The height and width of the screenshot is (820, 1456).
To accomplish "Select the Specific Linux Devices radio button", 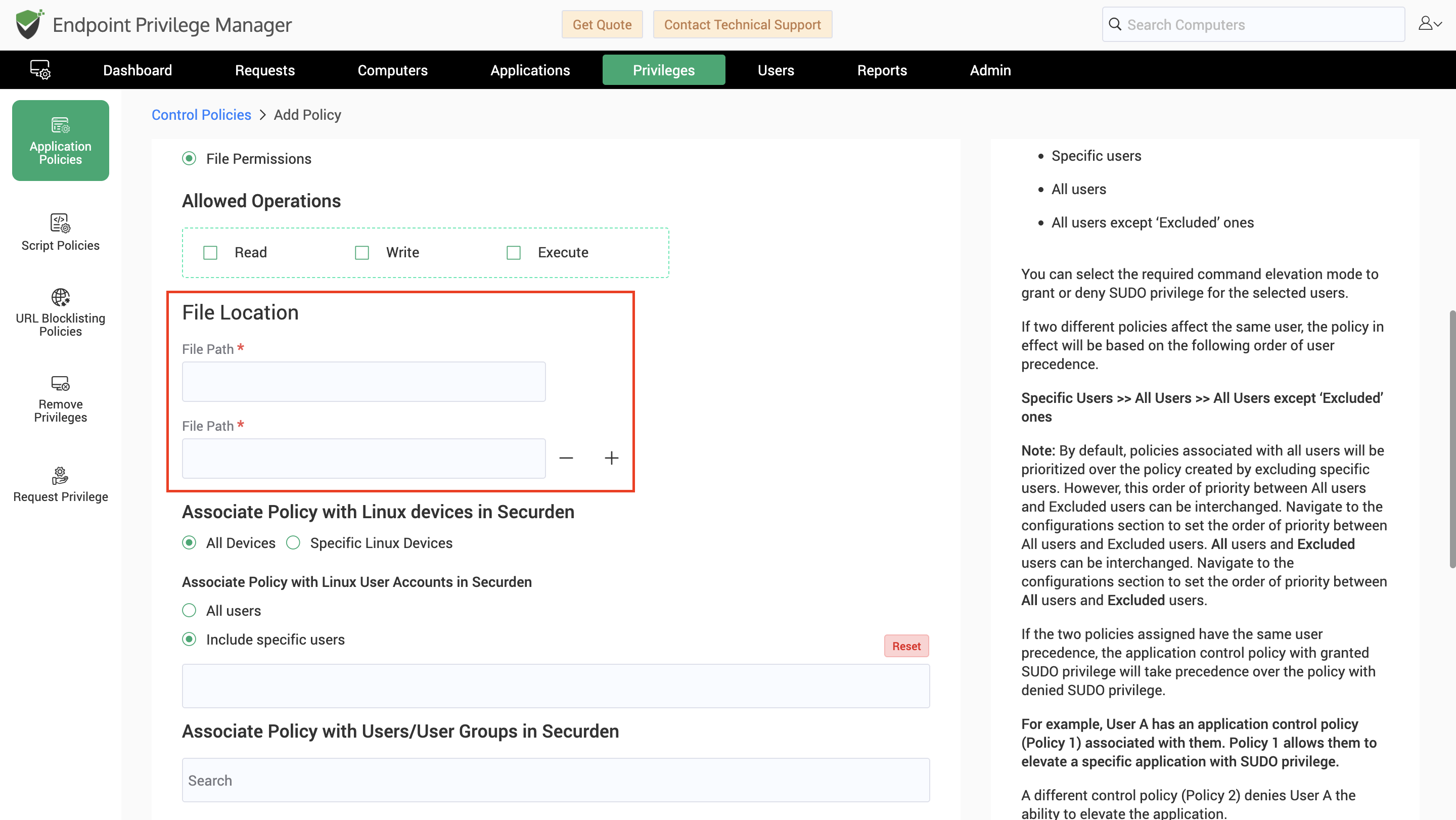I will click(293, 543).
